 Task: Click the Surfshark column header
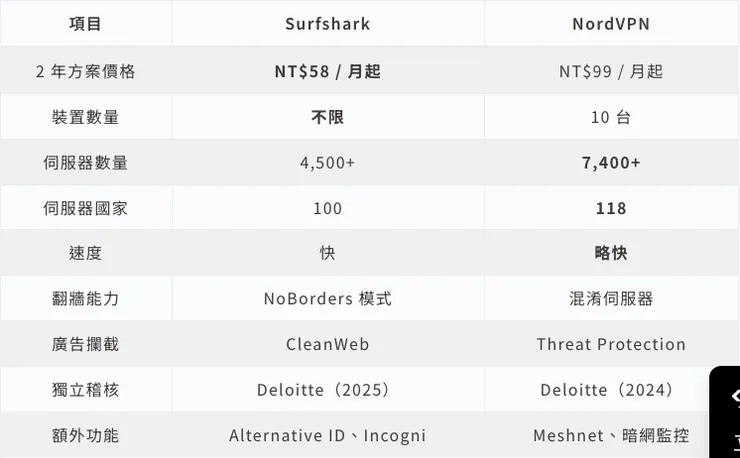click(327, 24)
